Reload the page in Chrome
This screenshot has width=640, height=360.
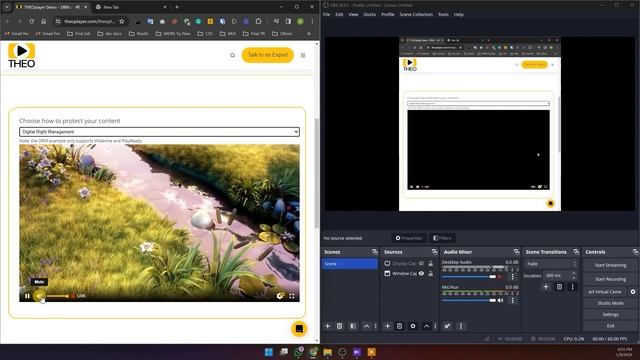tap(31, 21)
